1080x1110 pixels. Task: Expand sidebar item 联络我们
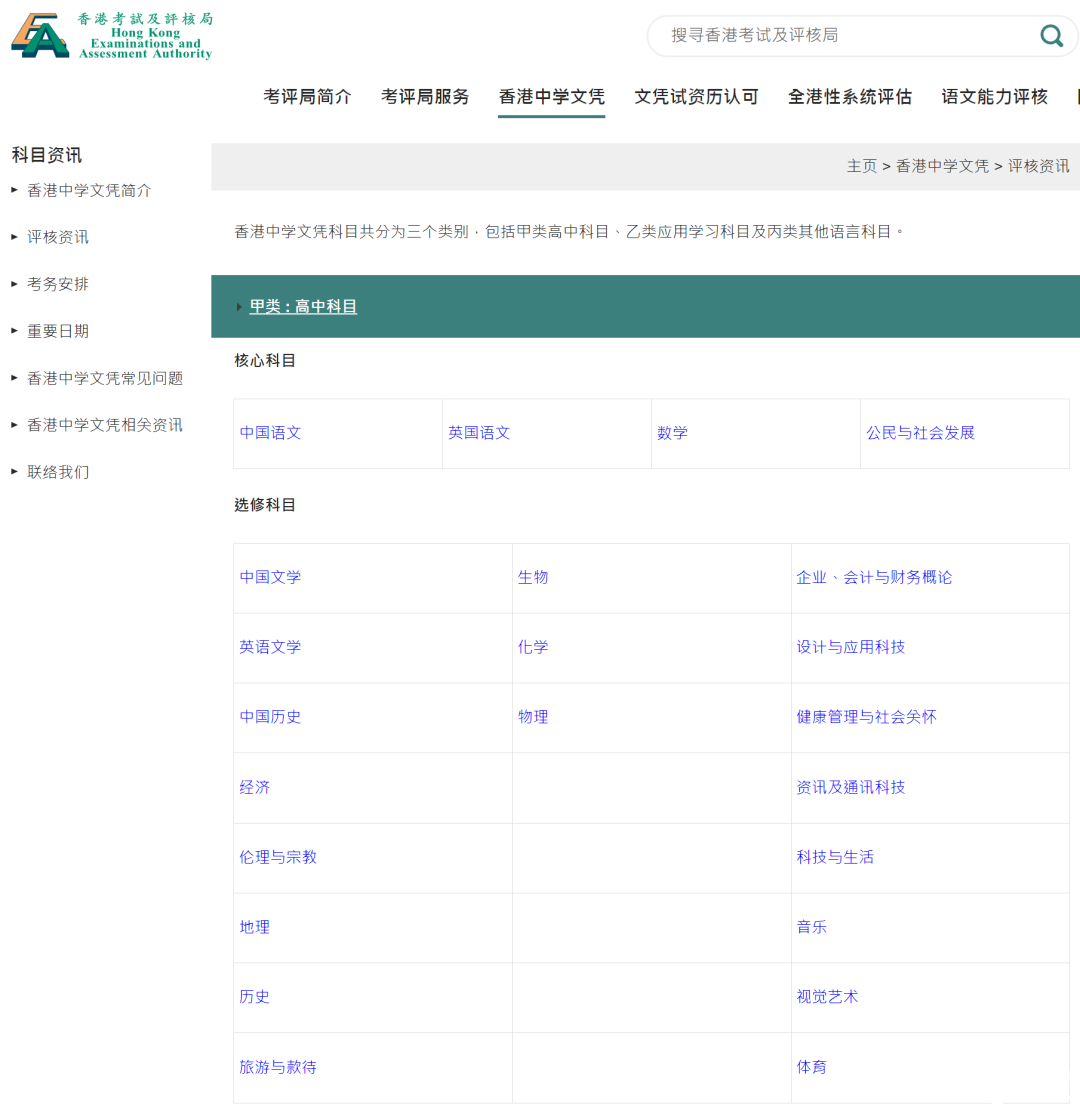58,472
